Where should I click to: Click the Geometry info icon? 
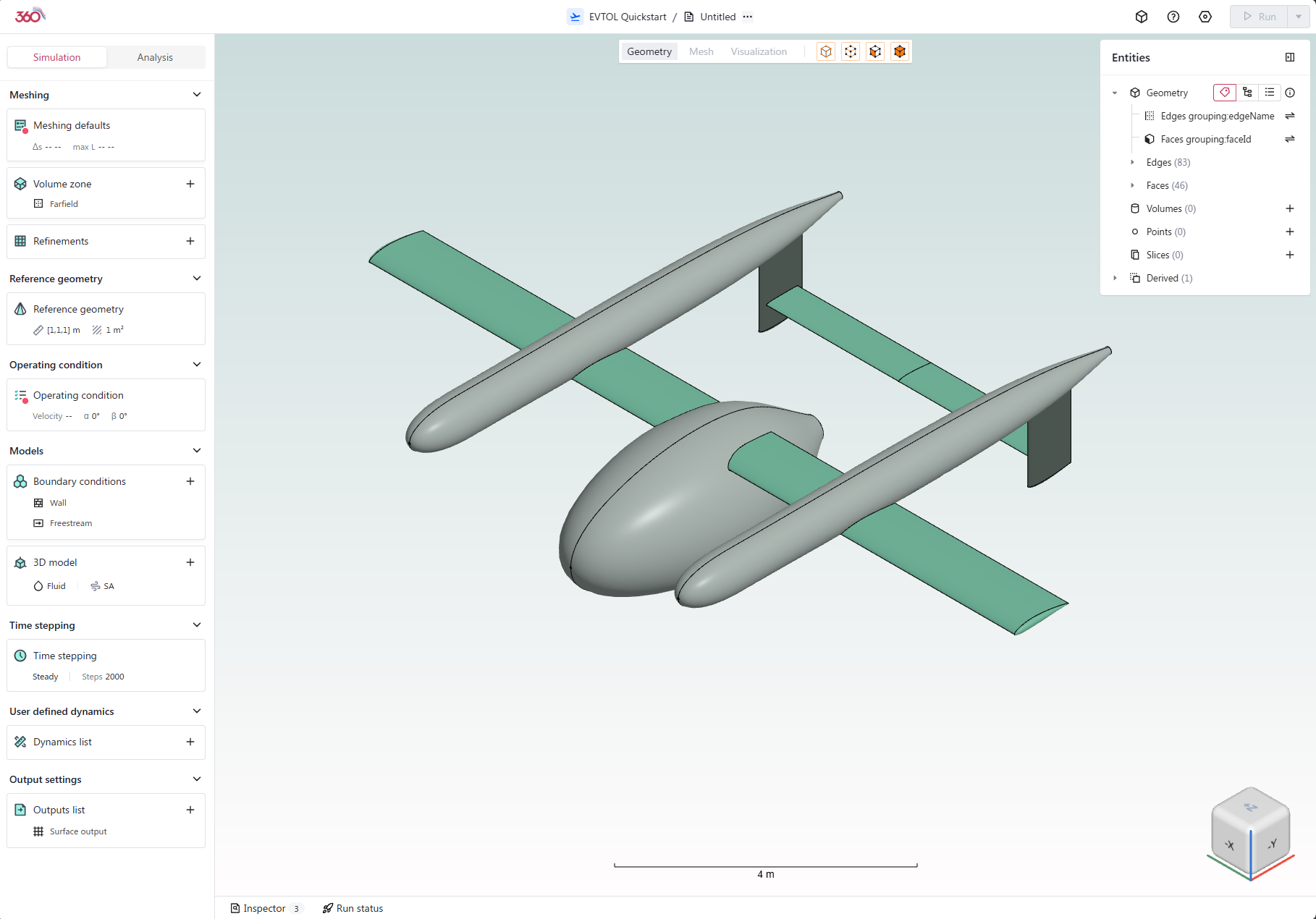(1290, 93)
